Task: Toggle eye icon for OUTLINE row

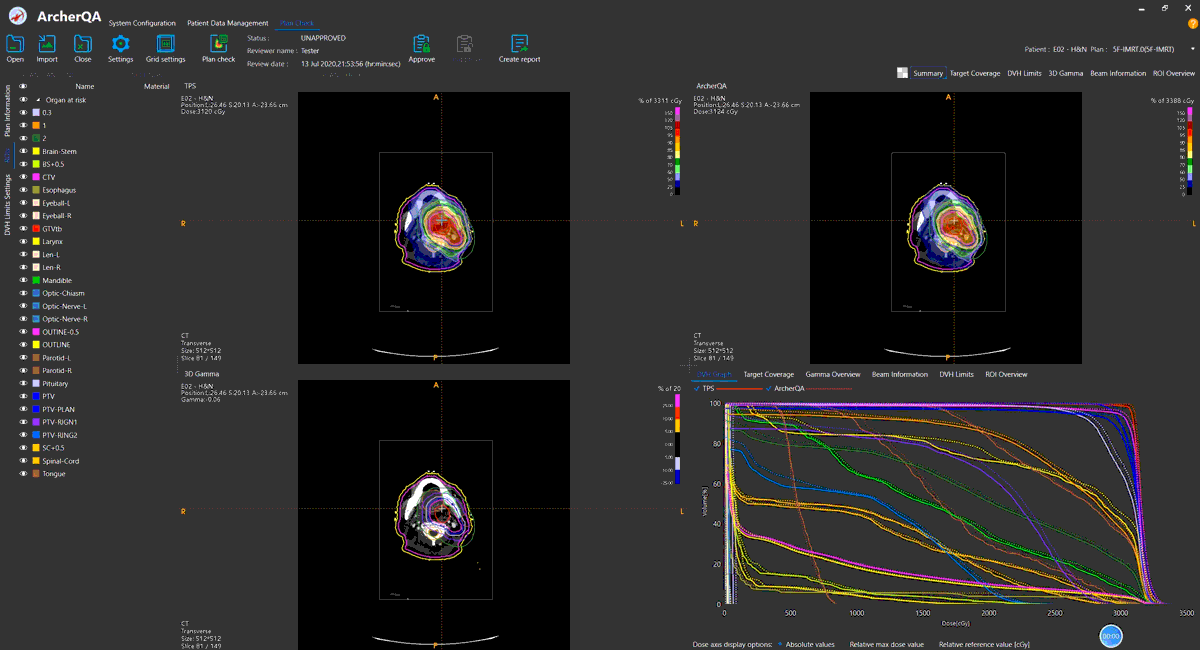Action: click(x=23, y=345)
